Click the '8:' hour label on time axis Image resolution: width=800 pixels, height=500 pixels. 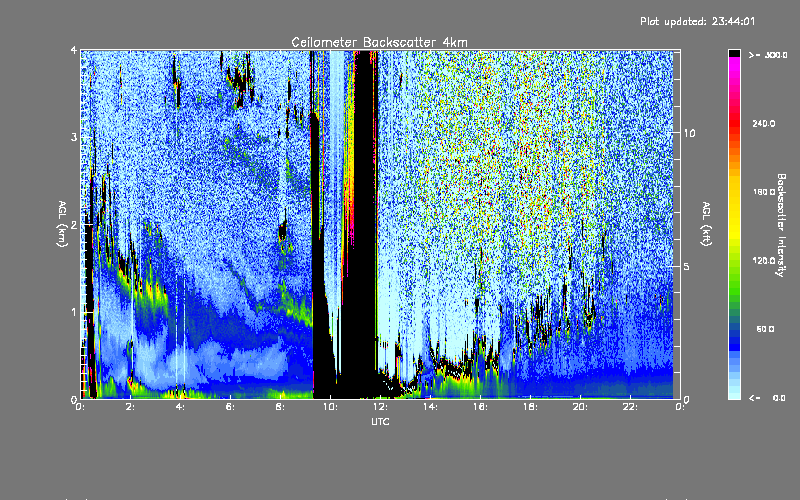click(281, 407)
